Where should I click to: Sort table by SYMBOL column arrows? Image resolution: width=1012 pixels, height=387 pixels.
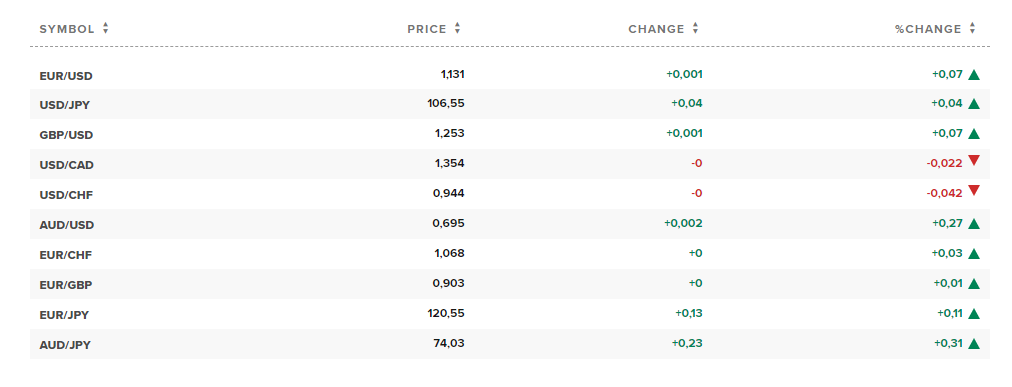[x=105, y=28]
